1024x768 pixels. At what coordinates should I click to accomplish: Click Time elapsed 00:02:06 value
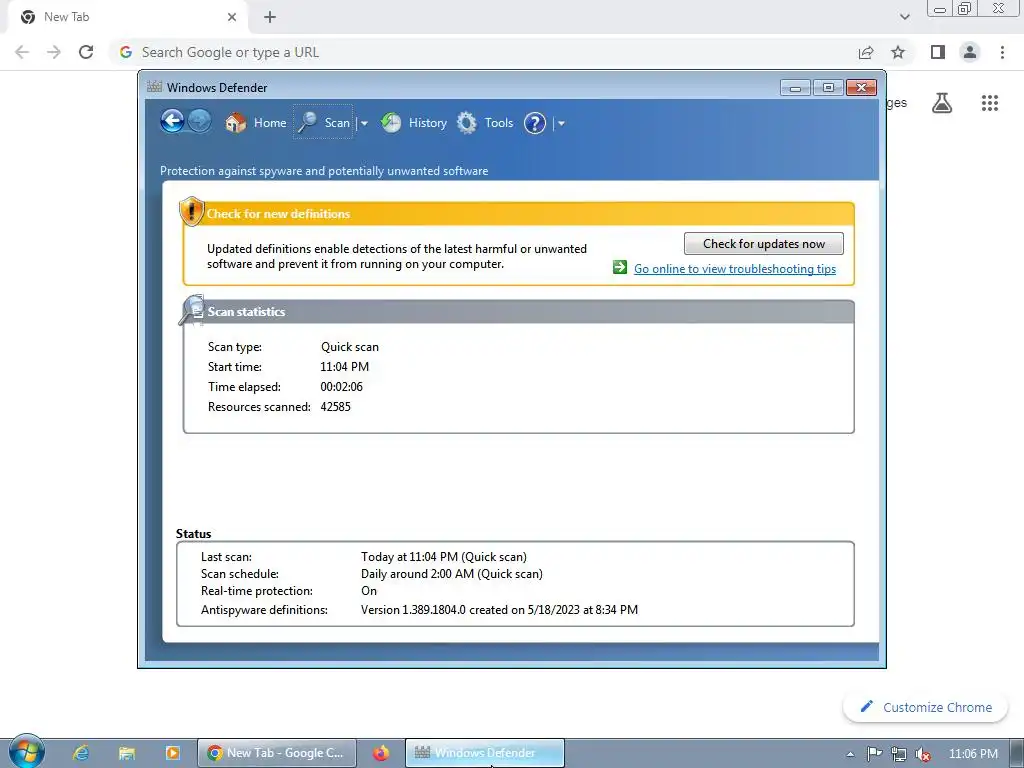click(x=341, y=387)
